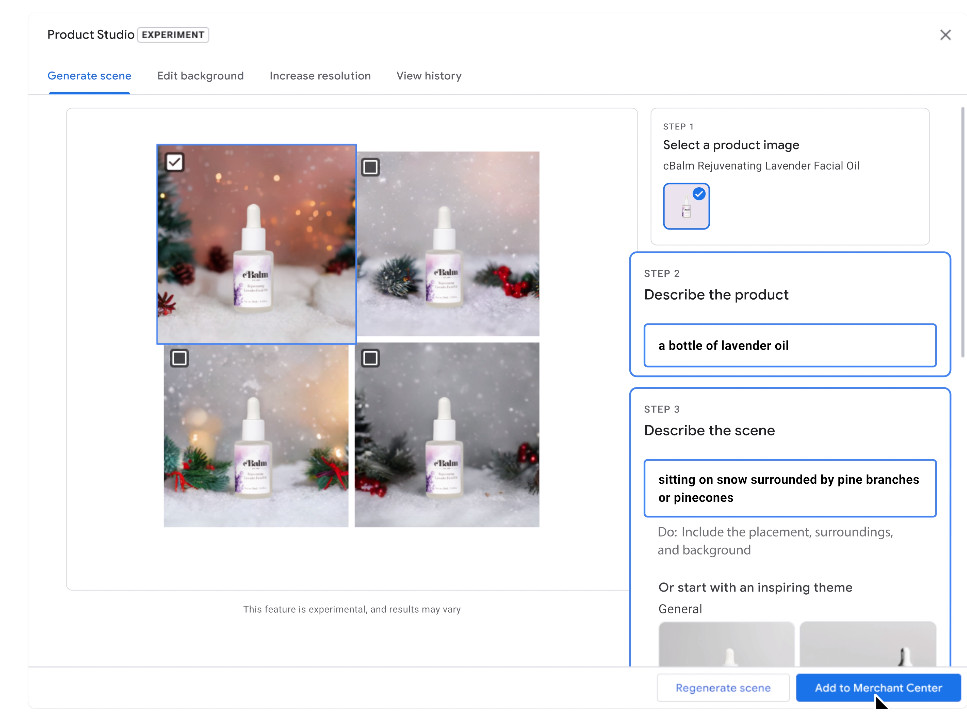Select the cBalm product thumbnail in Step 1
This screenshot has width=967, height=721.
pos(686,207)
